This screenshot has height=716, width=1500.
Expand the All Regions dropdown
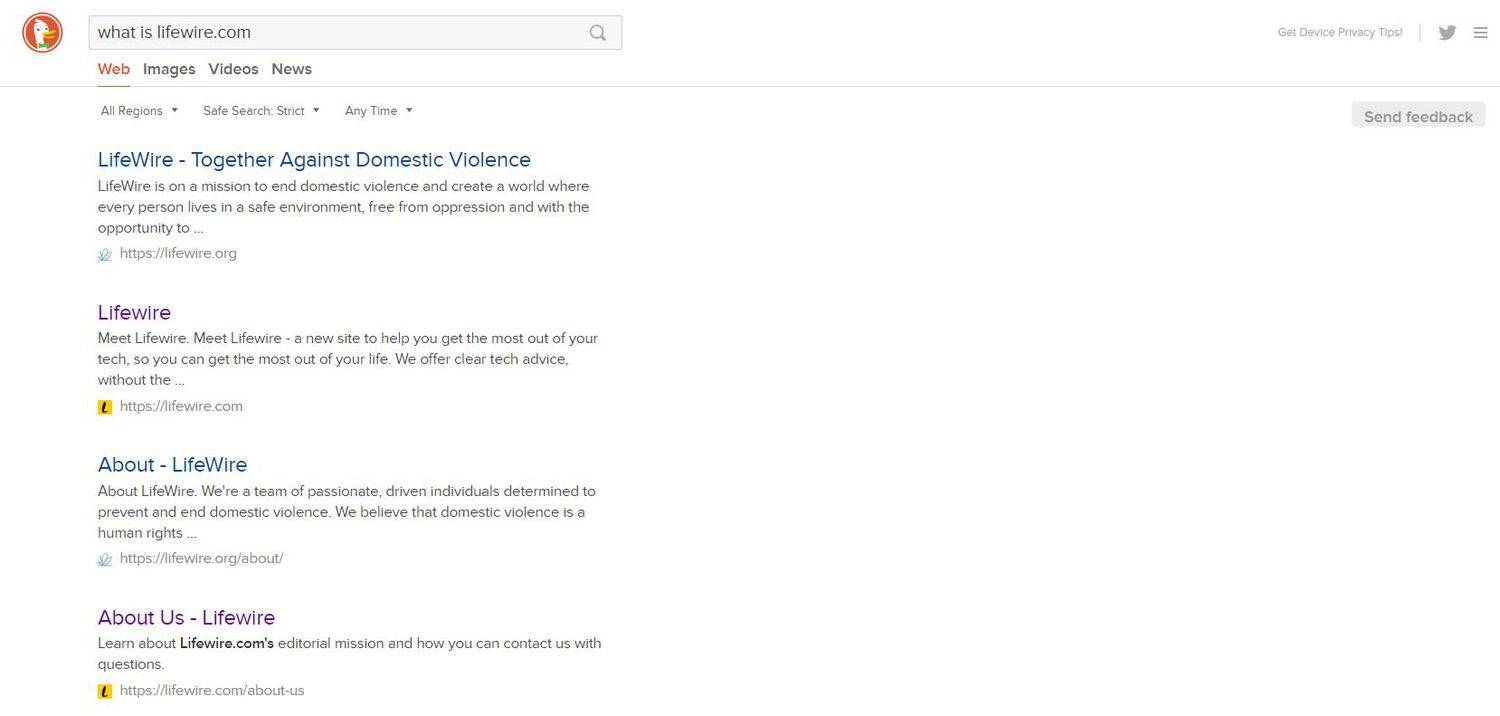pyautogui.click(x=139, y=111)
